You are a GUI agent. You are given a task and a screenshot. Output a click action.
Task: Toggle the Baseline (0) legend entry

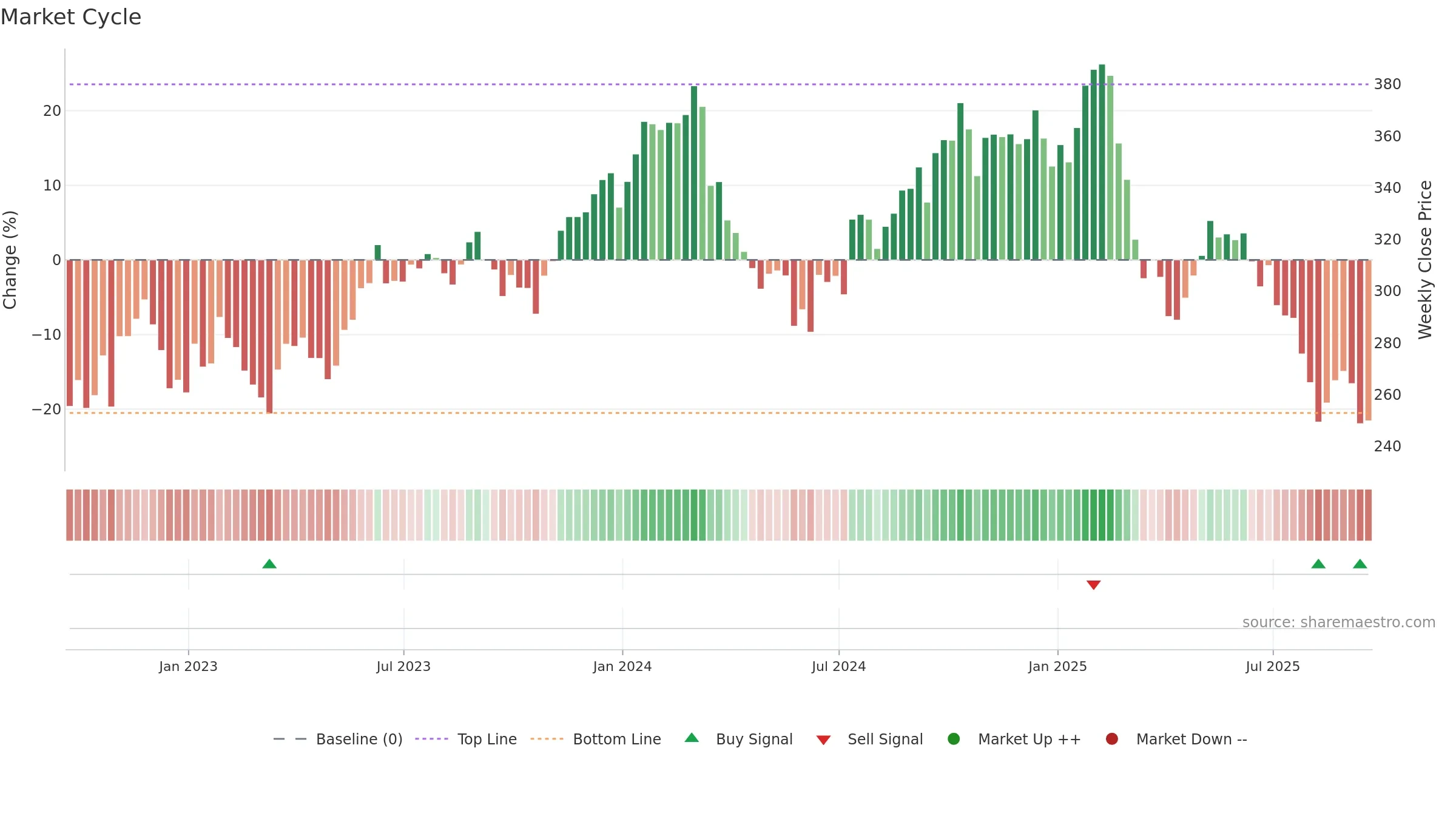pos(338,739)
